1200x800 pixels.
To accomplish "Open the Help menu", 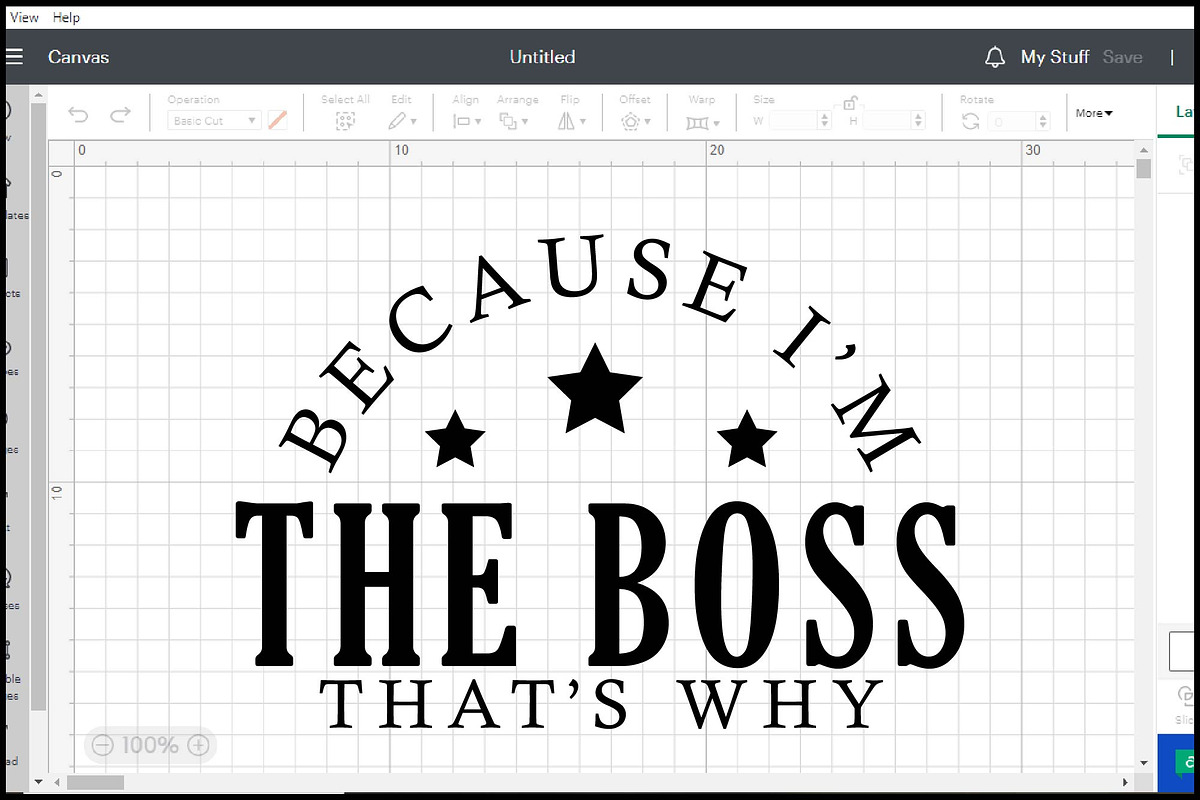I will [66, 18].
